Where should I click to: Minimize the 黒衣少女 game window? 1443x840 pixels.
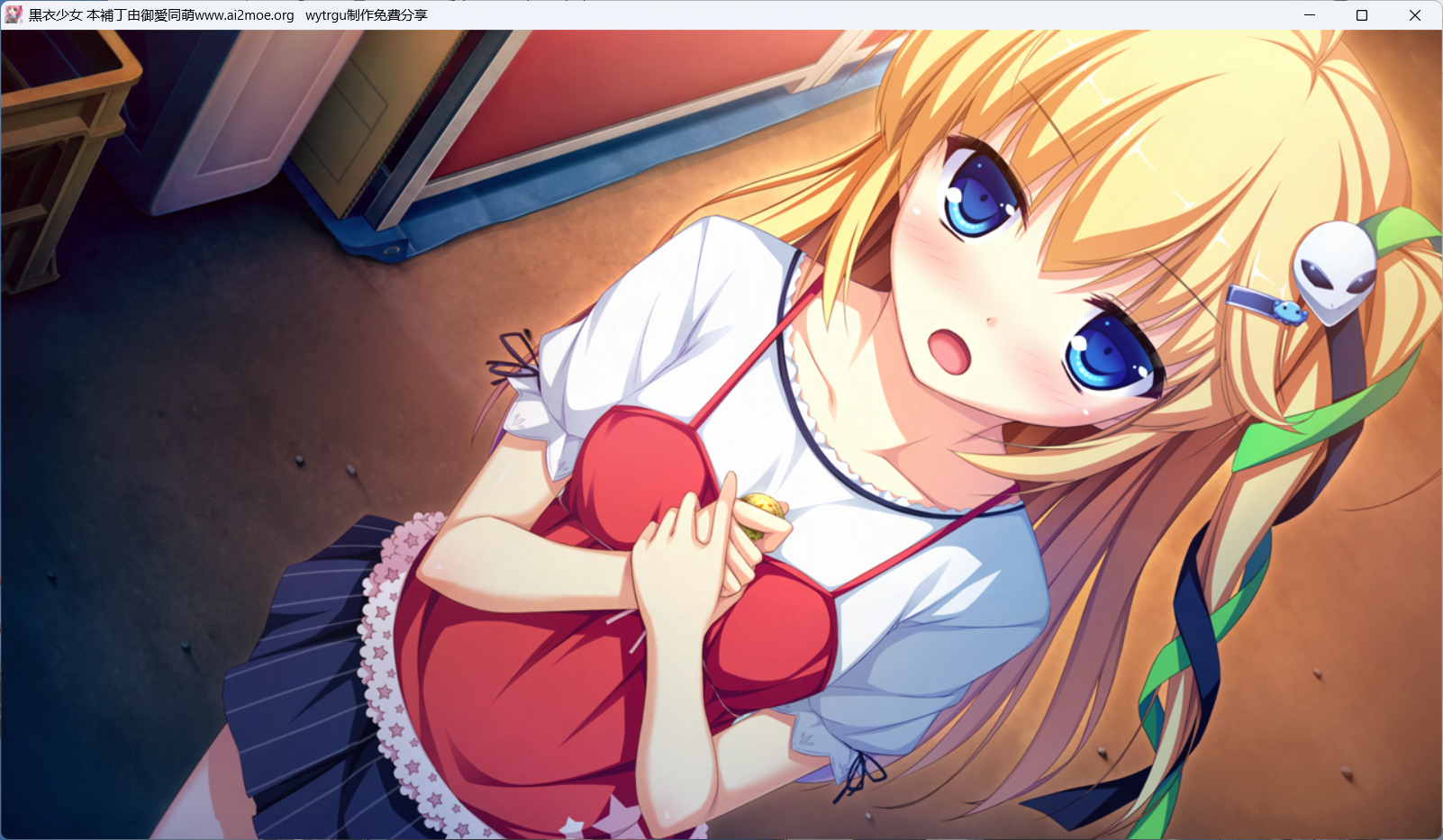[1310, 15]
